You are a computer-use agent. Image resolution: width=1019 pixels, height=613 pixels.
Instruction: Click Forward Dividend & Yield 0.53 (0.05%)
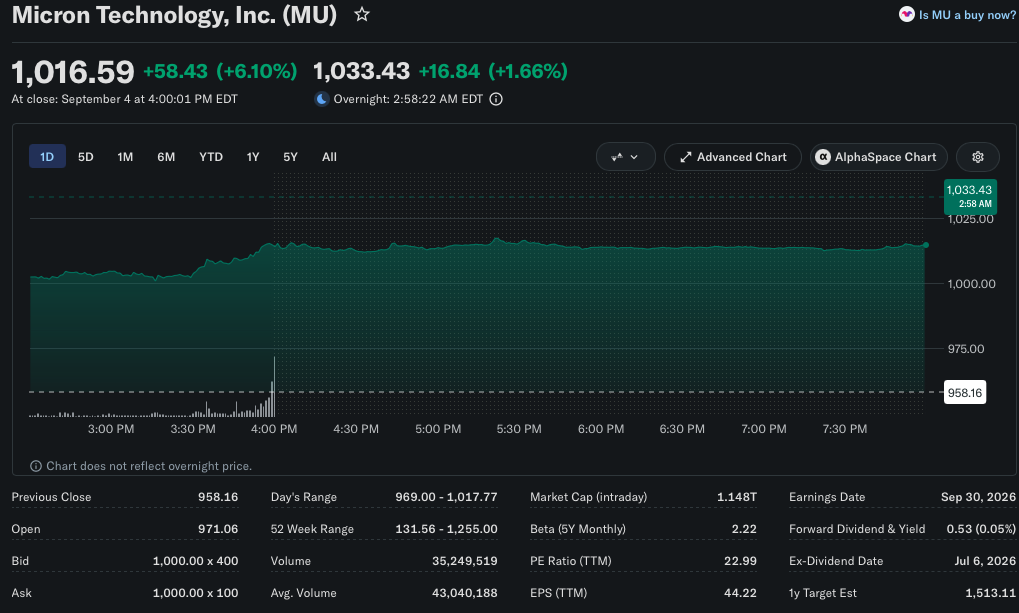click(x=981, y=528)
